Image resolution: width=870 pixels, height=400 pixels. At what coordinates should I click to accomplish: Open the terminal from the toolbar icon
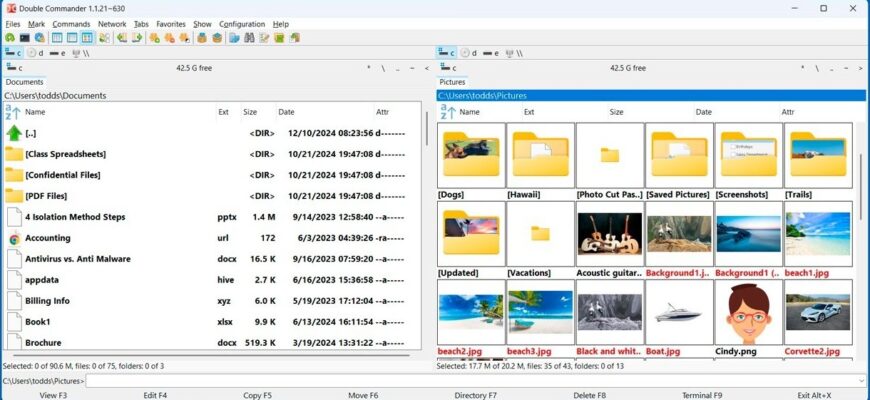(24, 38)
